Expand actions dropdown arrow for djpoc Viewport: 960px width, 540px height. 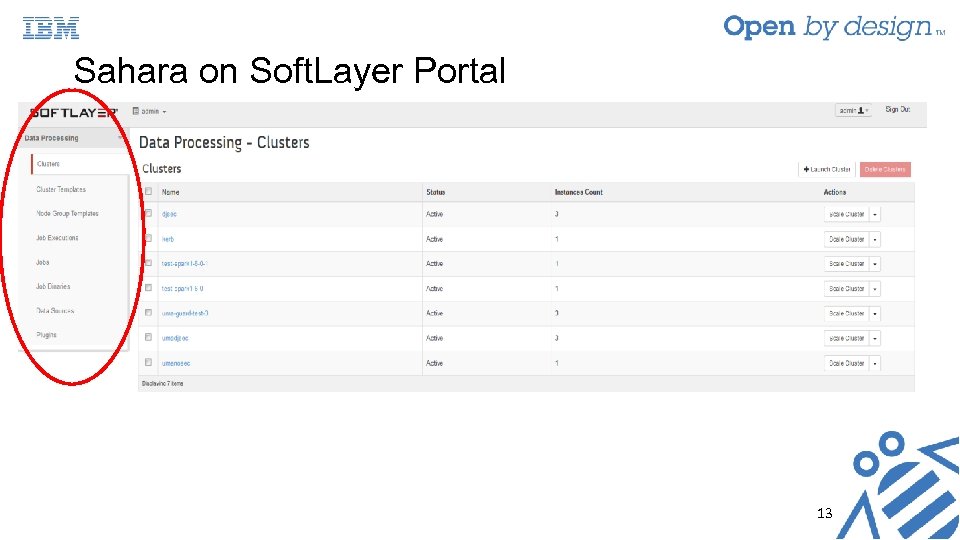(875, 214)
